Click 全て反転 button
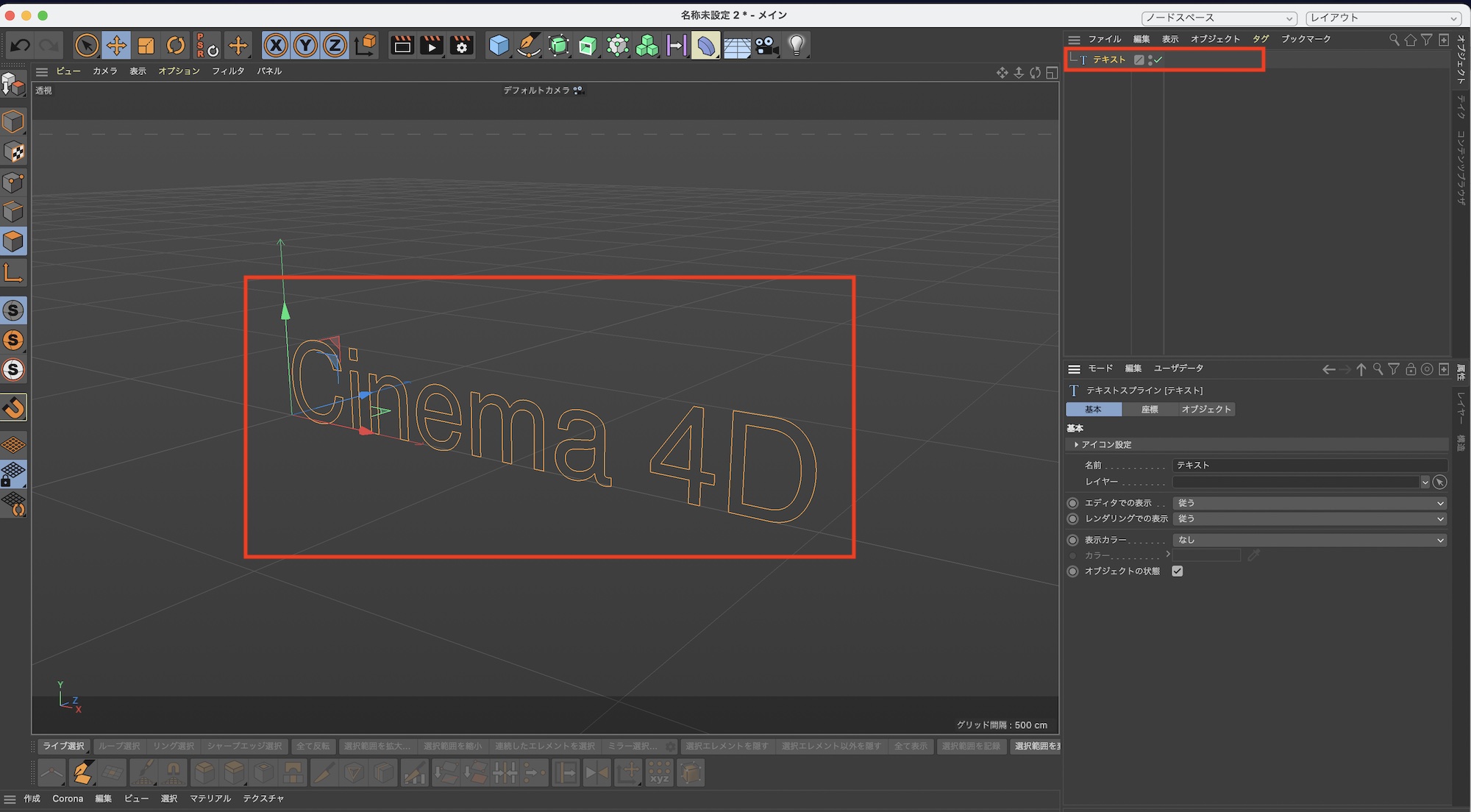The image size is (1471, 812). pos(313,747)
